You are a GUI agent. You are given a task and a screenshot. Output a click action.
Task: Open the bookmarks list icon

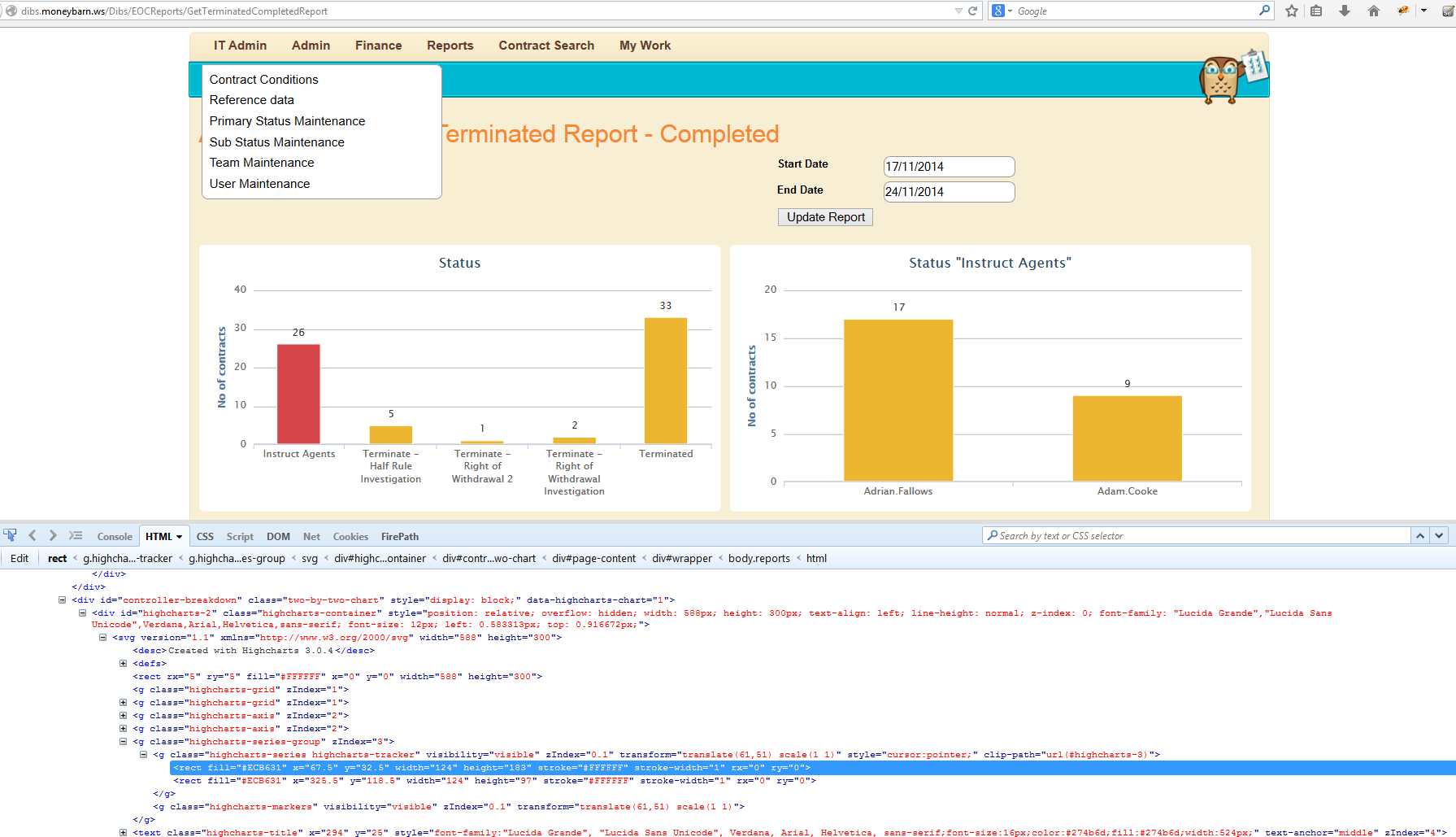pyautogui.click(x=1316, y=11)
